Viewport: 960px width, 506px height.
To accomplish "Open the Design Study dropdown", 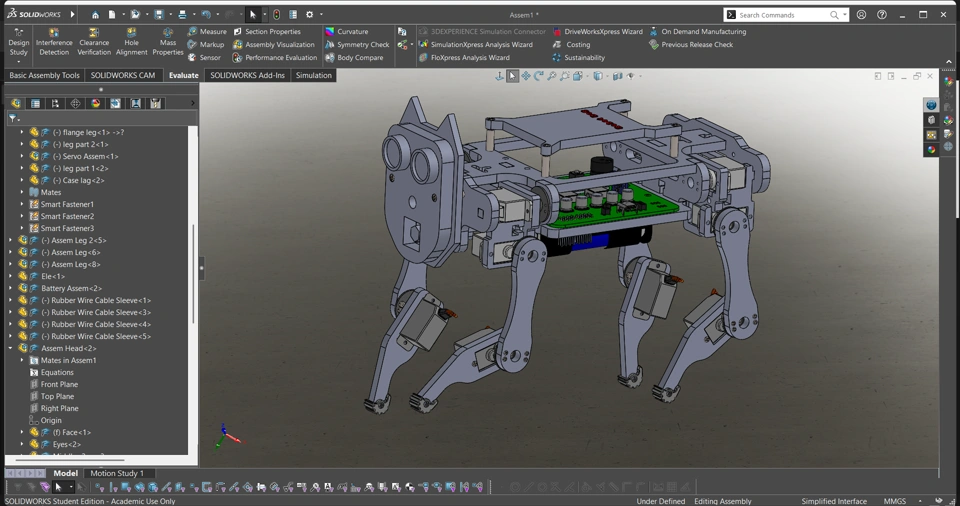I will (18, 61).
